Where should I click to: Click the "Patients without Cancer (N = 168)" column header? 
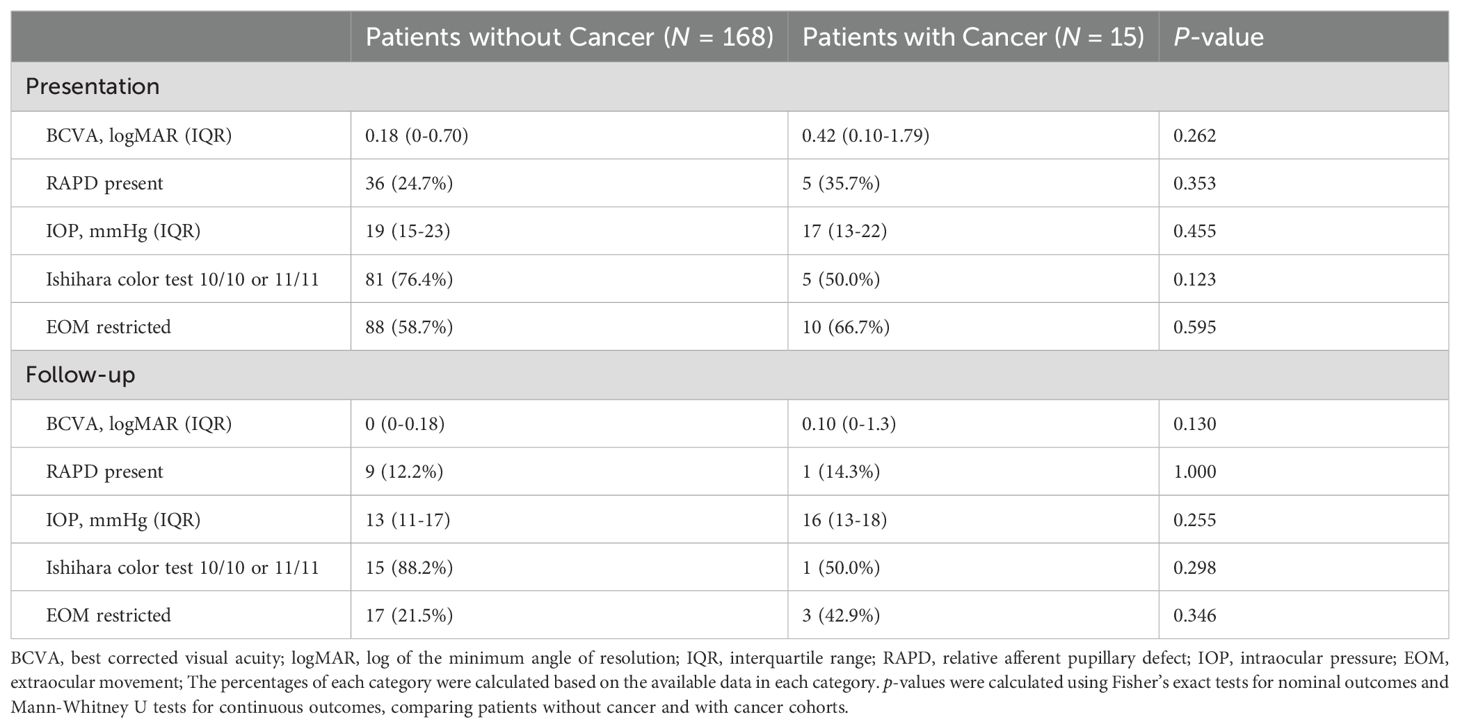(568, 38)
